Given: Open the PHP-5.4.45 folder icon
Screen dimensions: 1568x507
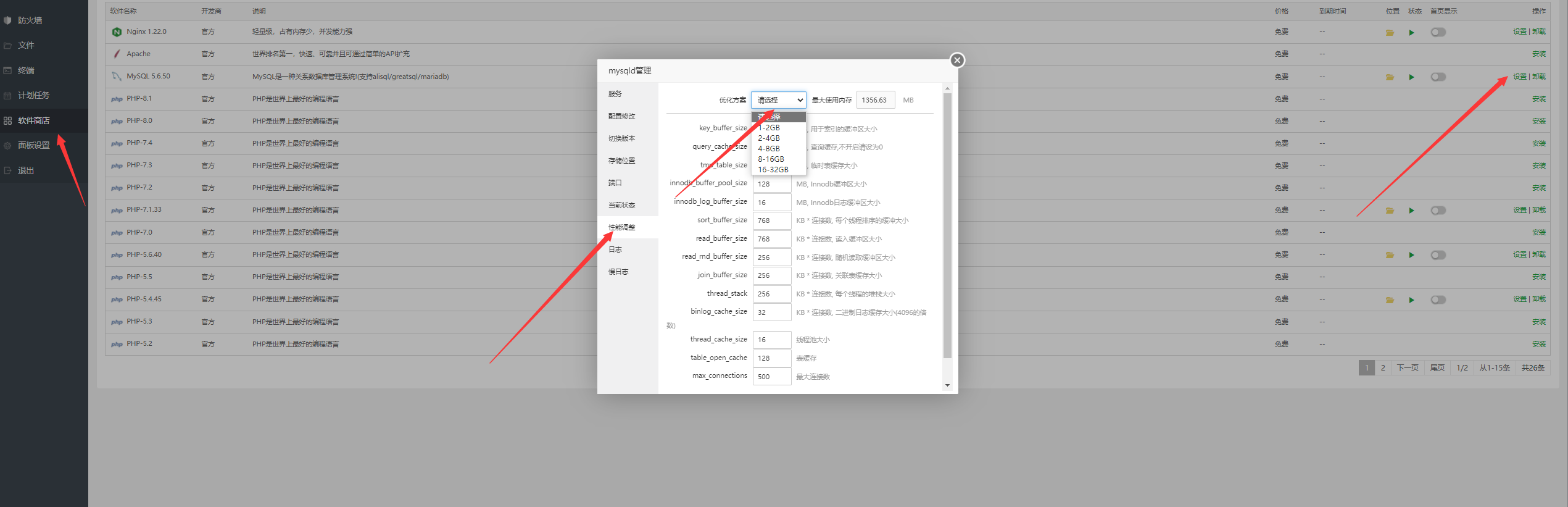Looking at the screenshot, I should (1390, 300).
